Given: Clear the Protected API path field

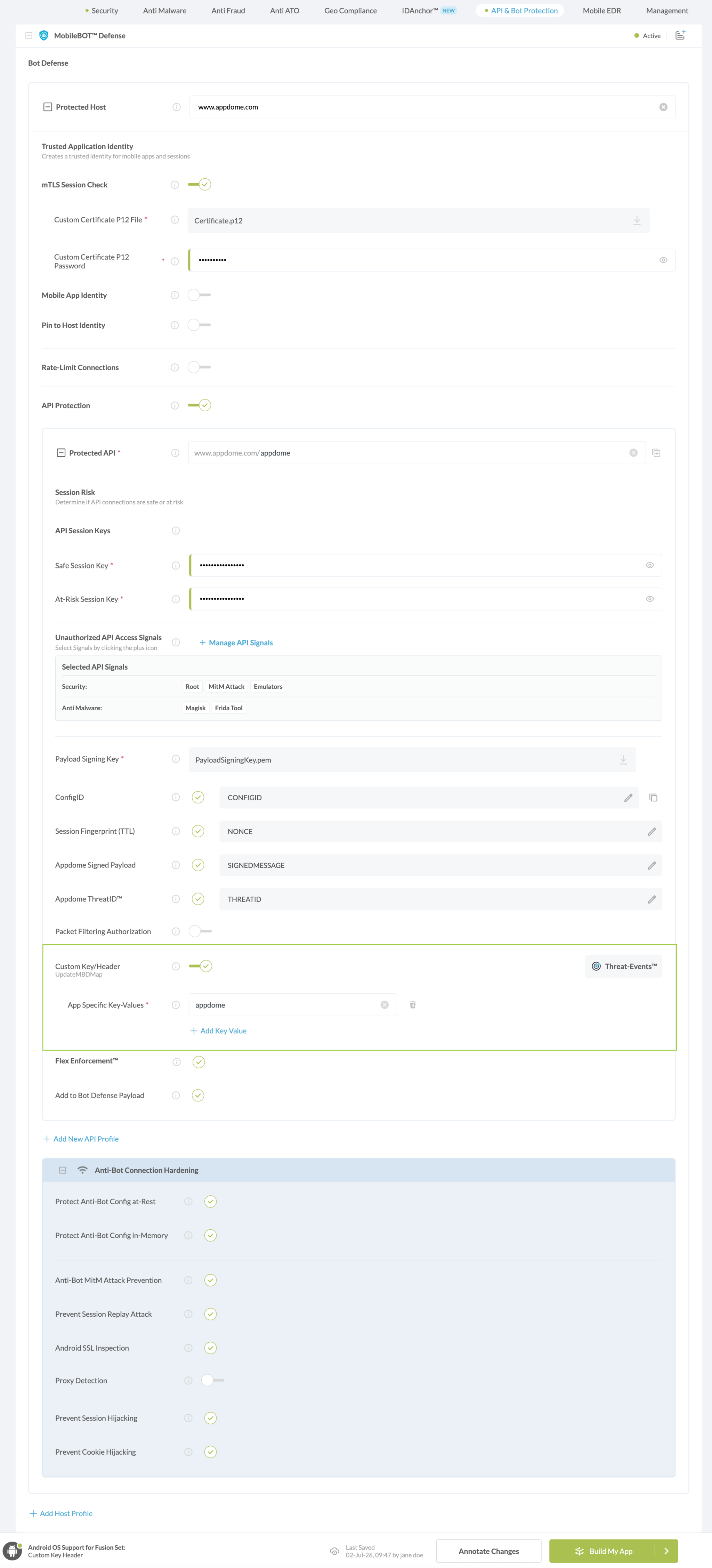Looking at the screenshot, I should [x=633, y=453].
